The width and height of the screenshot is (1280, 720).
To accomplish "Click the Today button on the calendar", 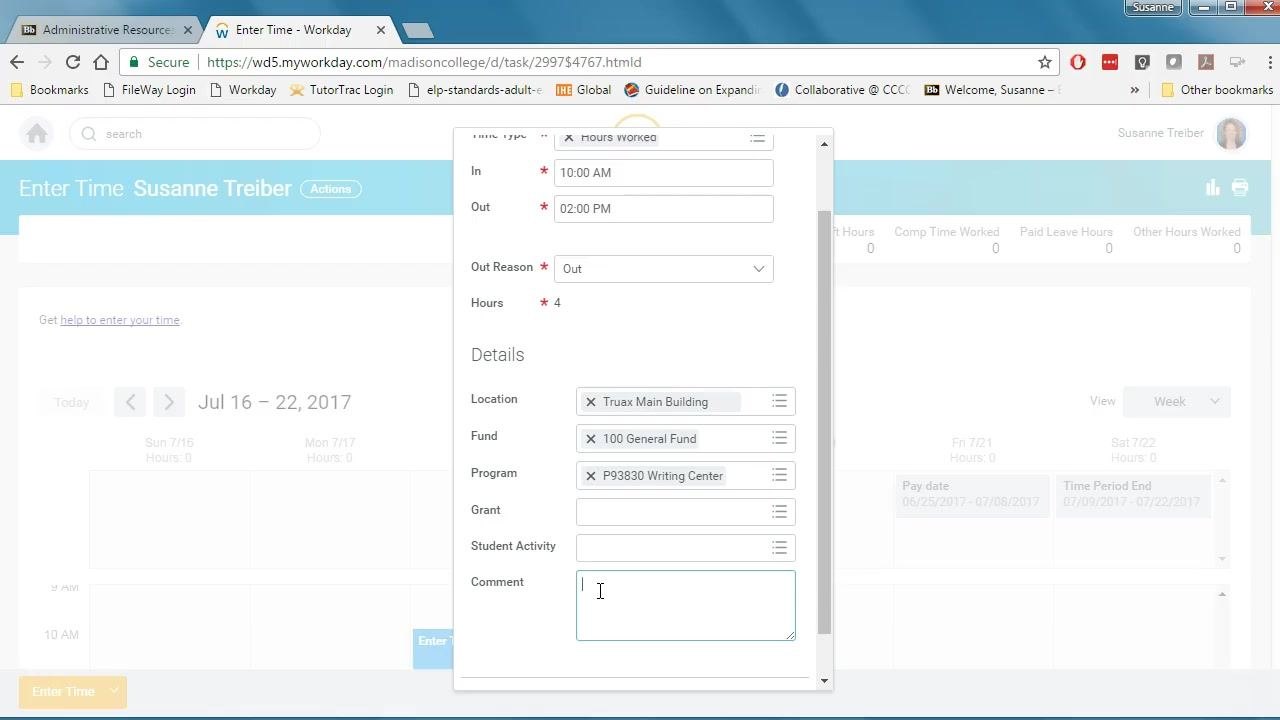I will 71,402.
